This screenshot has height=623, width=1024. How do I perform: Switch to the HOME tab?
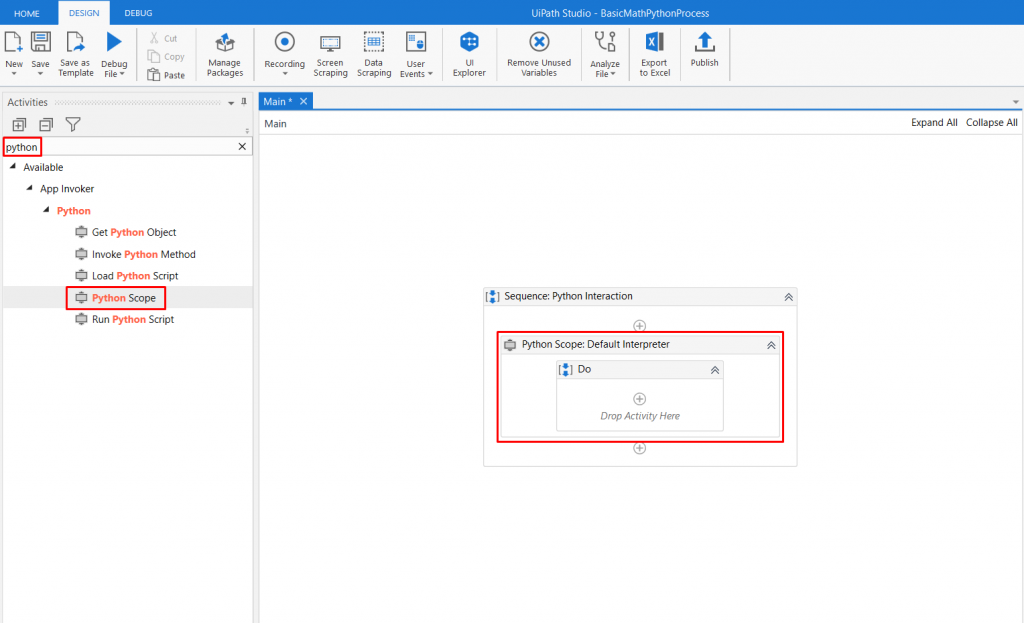[x=27, y=13]
